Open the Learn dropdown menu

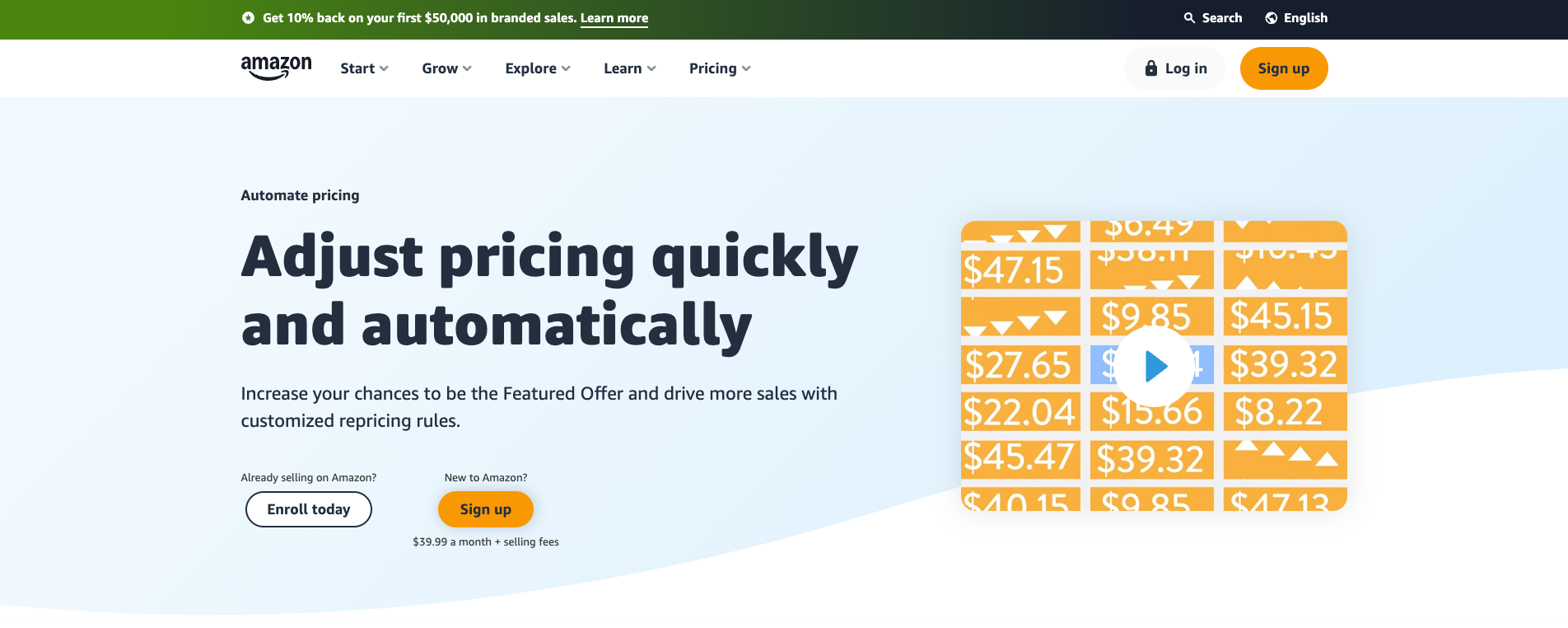628,68
